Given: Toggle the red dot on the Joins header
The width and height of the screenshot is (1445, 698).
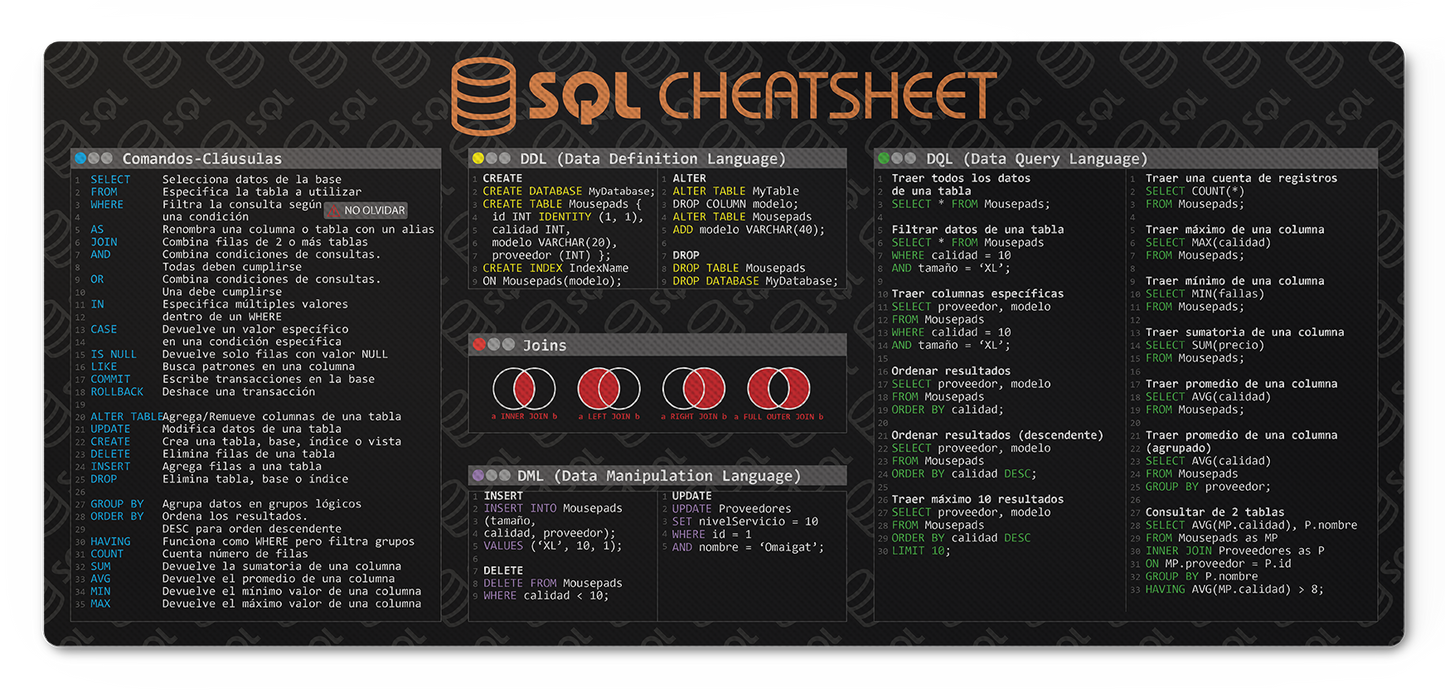Looking at the screenshot, I should click(x=481, y=345).
